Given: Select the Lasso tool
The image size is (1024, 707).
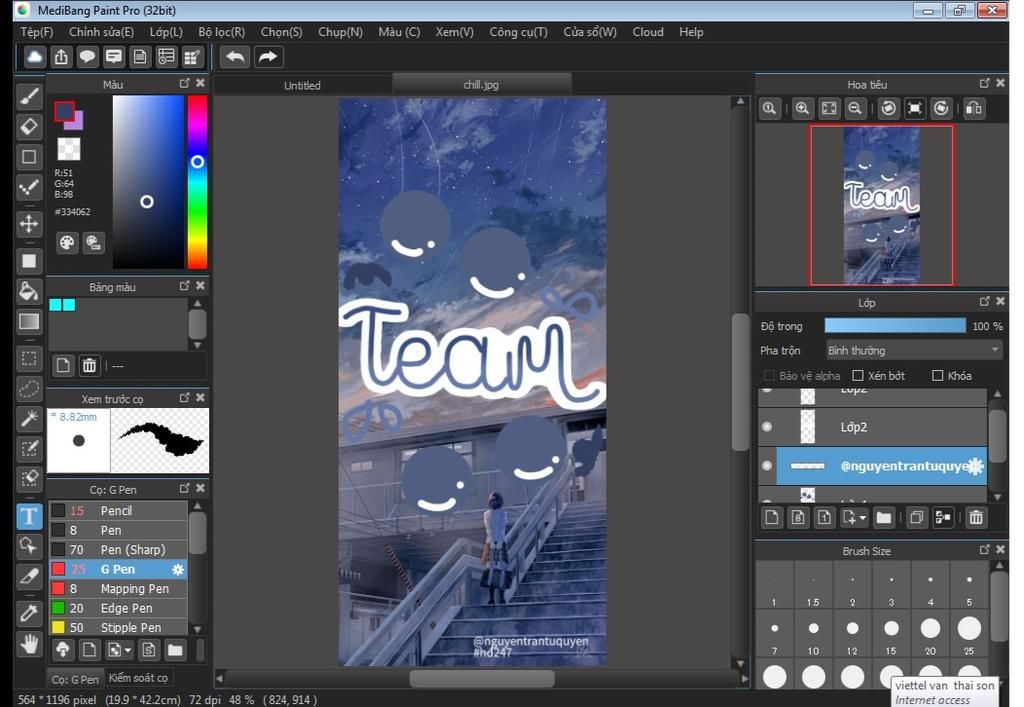Looking at the screenshot, I should coord(29,388).
